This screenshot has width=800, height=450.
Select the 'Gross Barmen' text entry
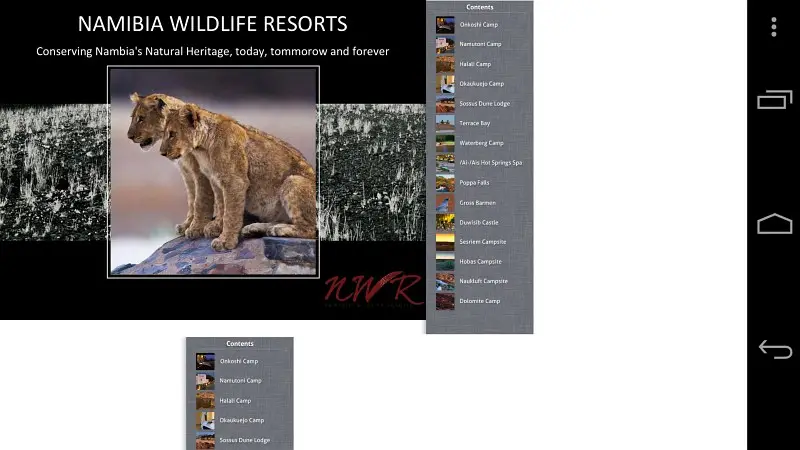tap(478, 203)
